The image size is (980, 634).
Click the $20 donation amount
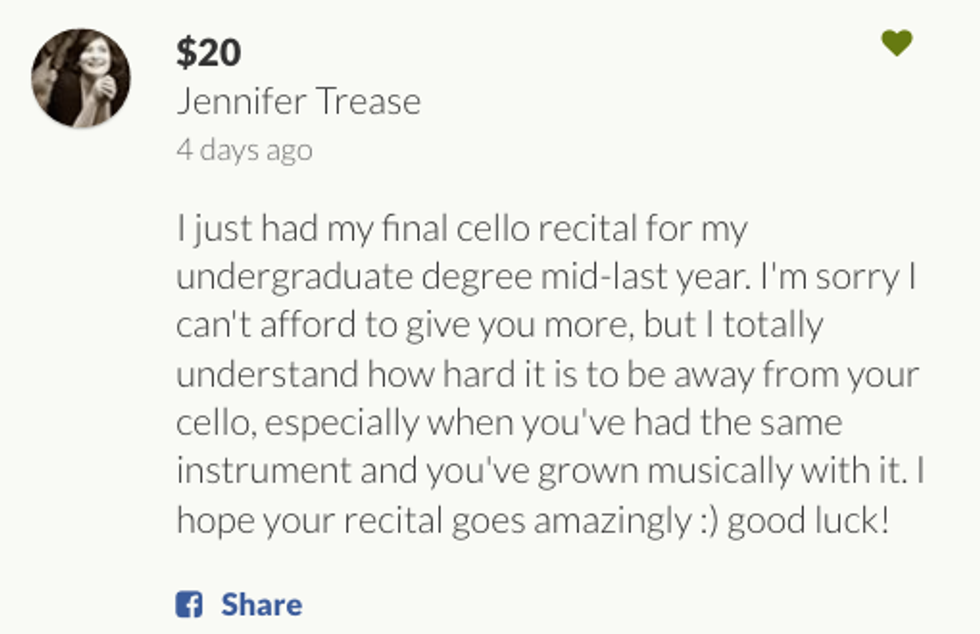[x=208, y=52]
